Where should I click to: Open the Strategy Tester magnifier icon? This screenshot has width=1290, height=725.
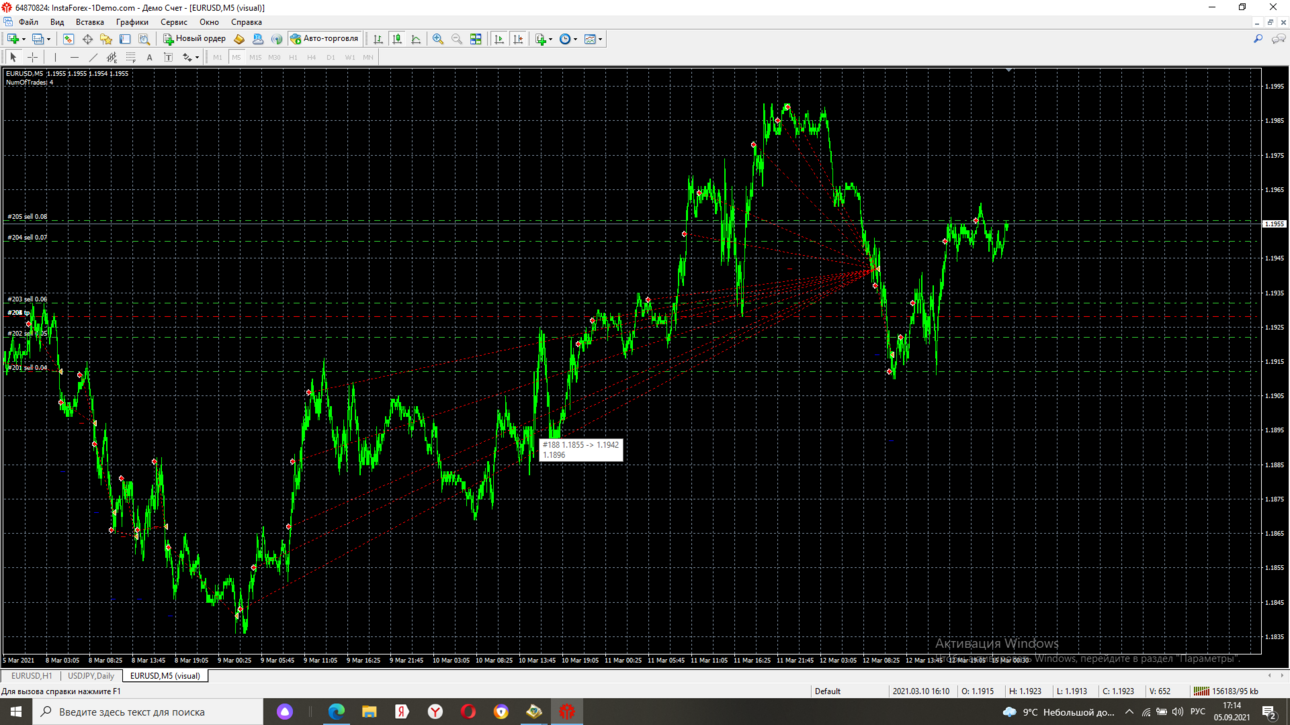tap(144, 39)
